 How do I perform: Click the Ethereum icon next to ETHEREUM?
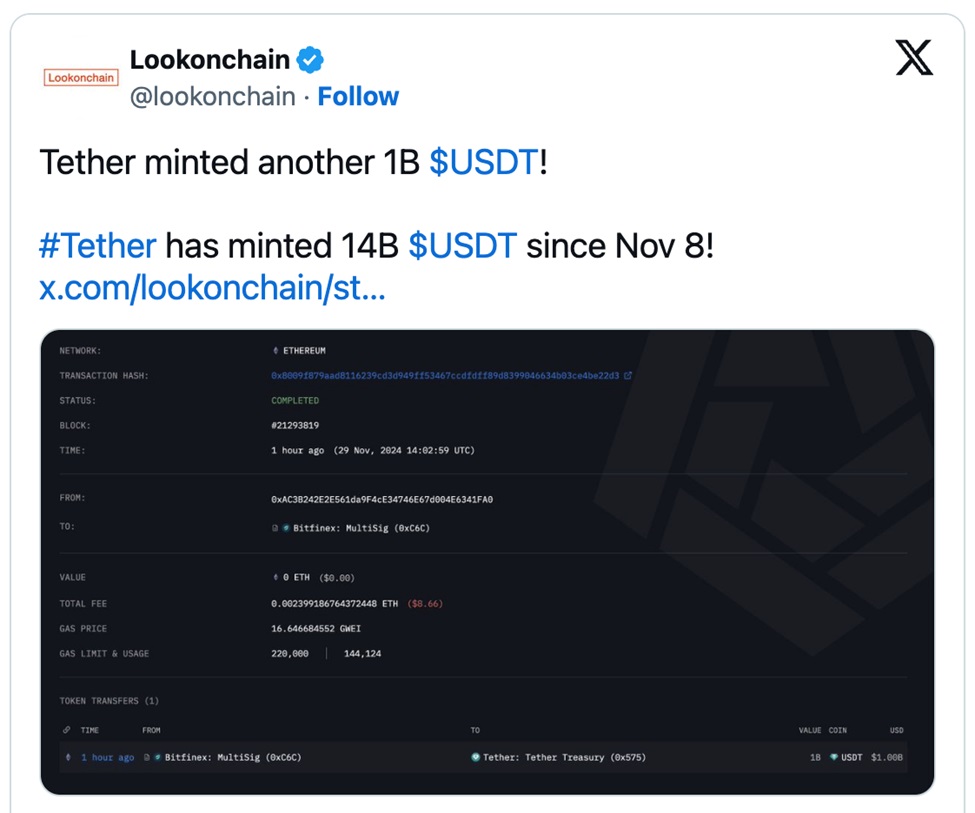click(x=276, y=351)
